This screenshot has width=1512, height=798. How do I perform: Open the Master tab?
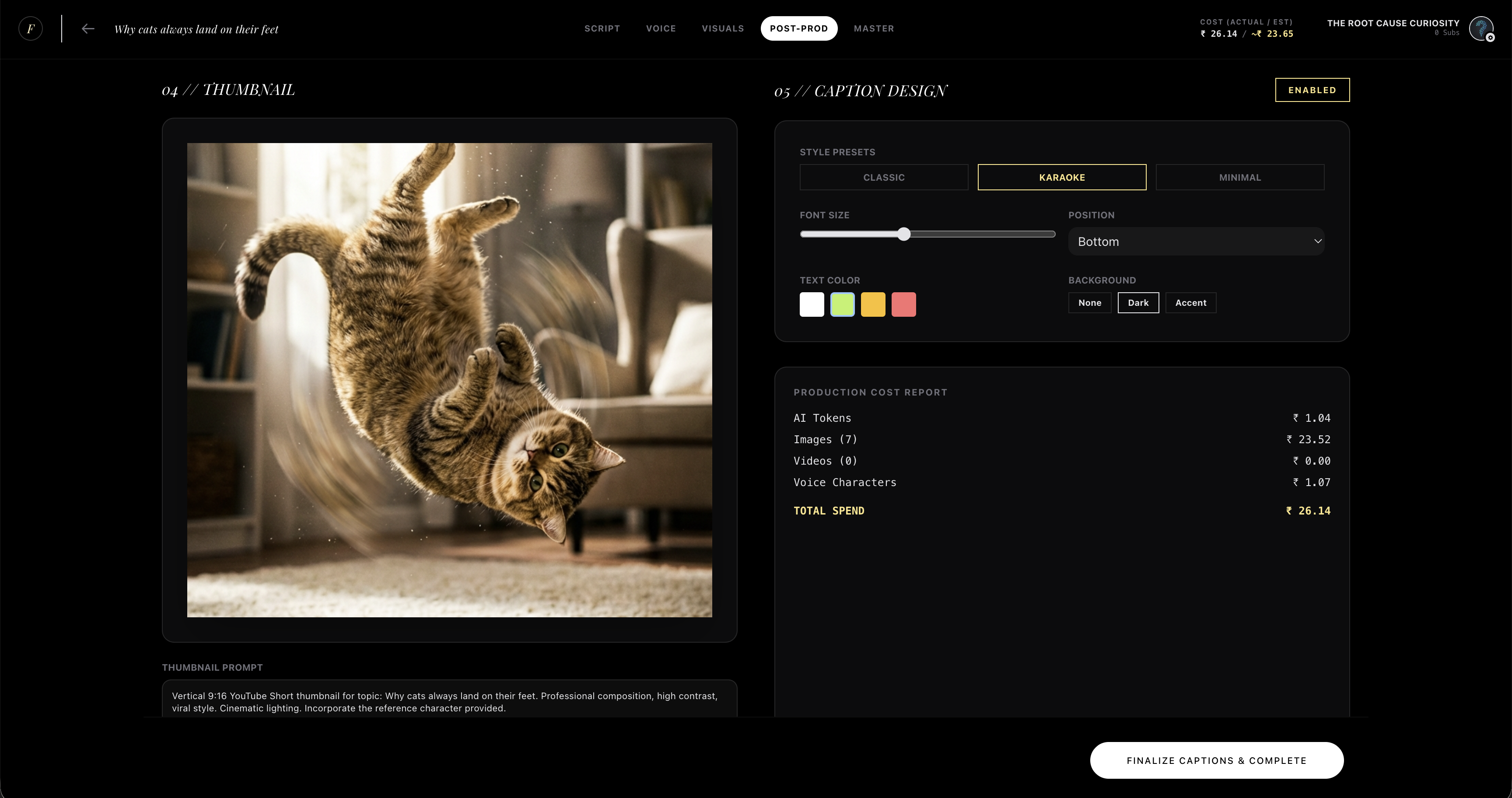873,28
